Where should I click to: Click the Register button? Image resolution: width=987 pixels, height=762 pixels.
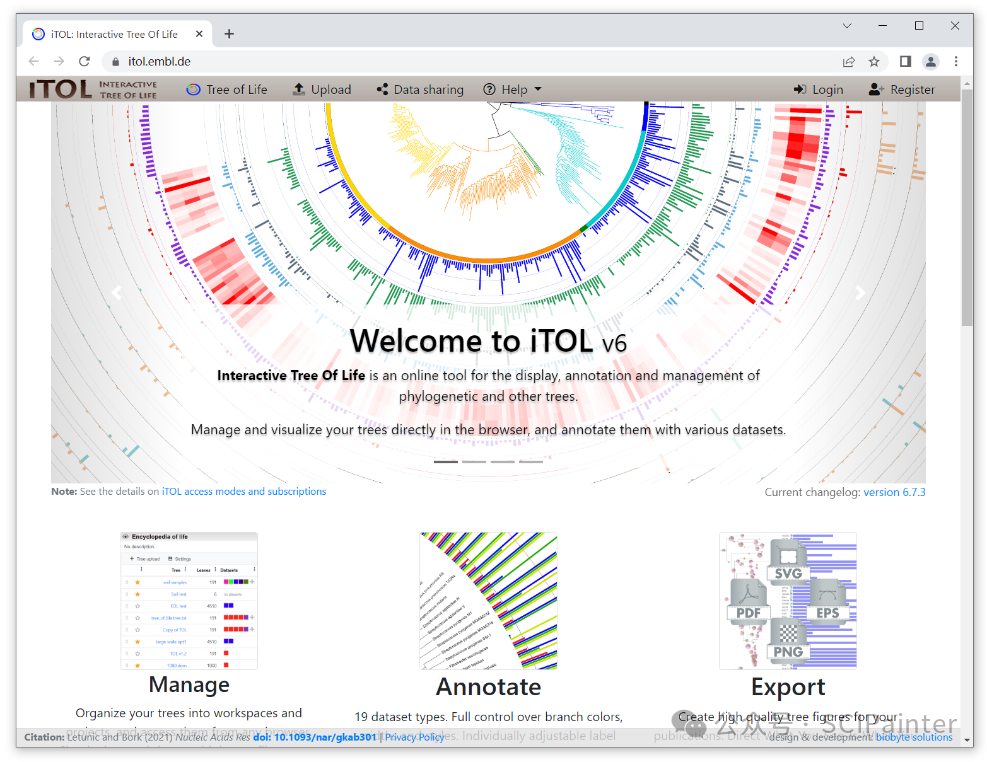point(902,89)
